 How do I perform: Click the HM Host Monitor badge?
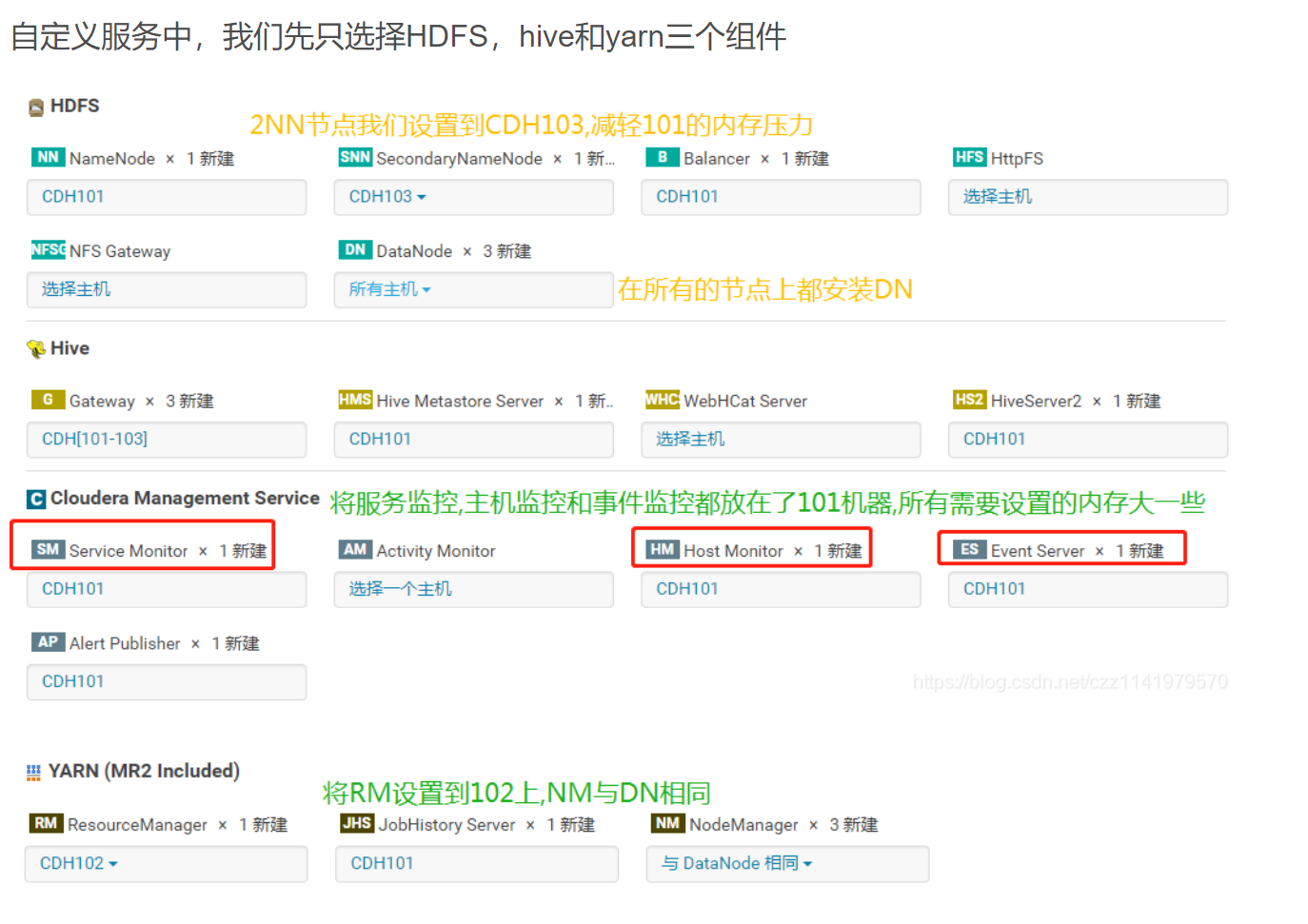click(x=662, y=549)
